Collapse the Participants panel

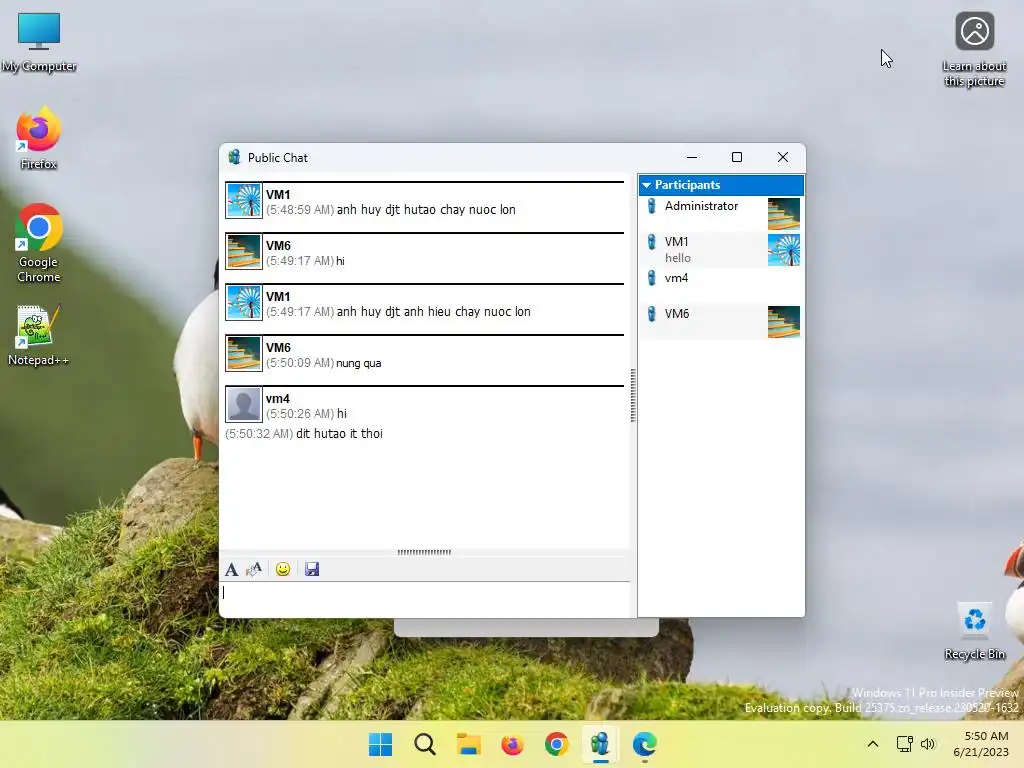[x=647, y=185]
